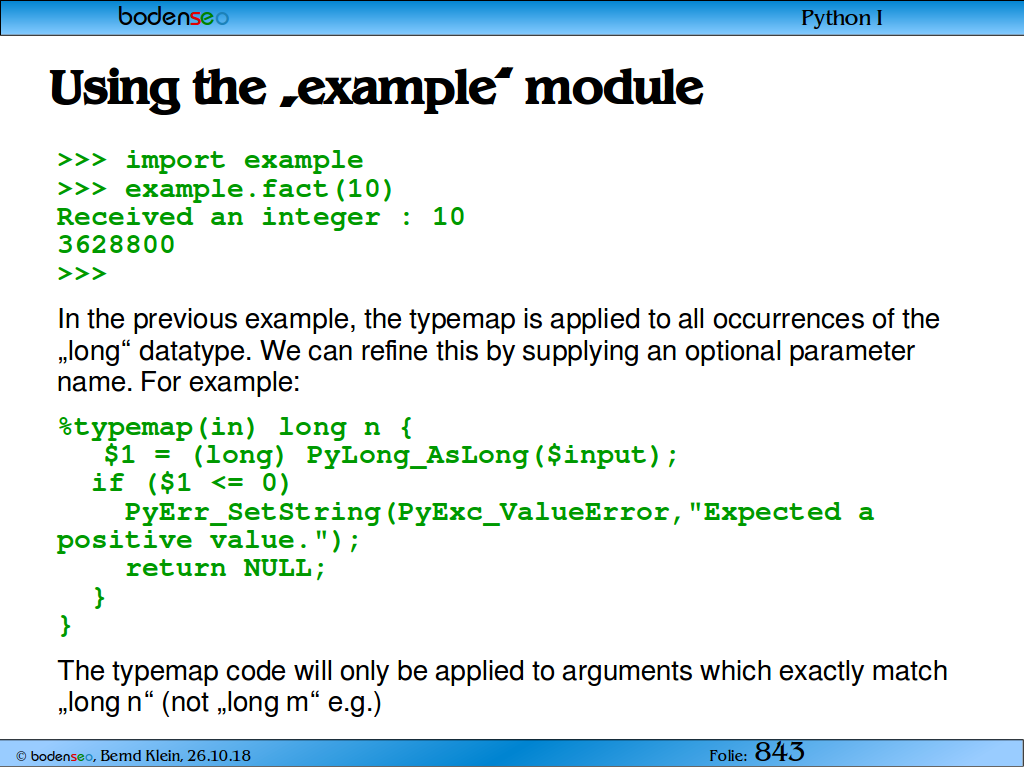1024x768 pixels.
Task: Click the final closing brace of typemap
Action: [x=65, y=626]
